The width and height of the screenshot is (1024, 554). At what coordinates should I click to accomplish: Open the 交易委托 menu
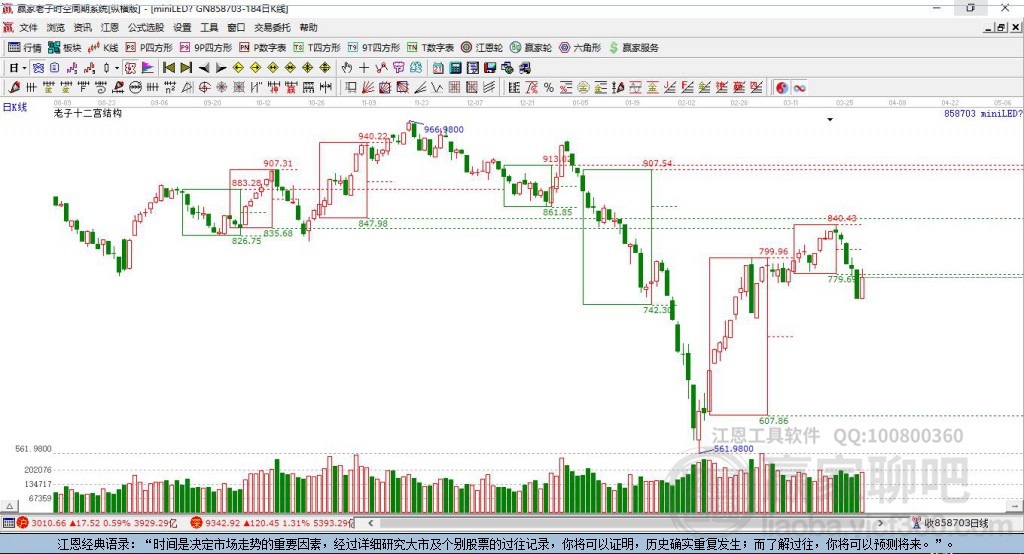pyautogui.click(x=272, y=27)
